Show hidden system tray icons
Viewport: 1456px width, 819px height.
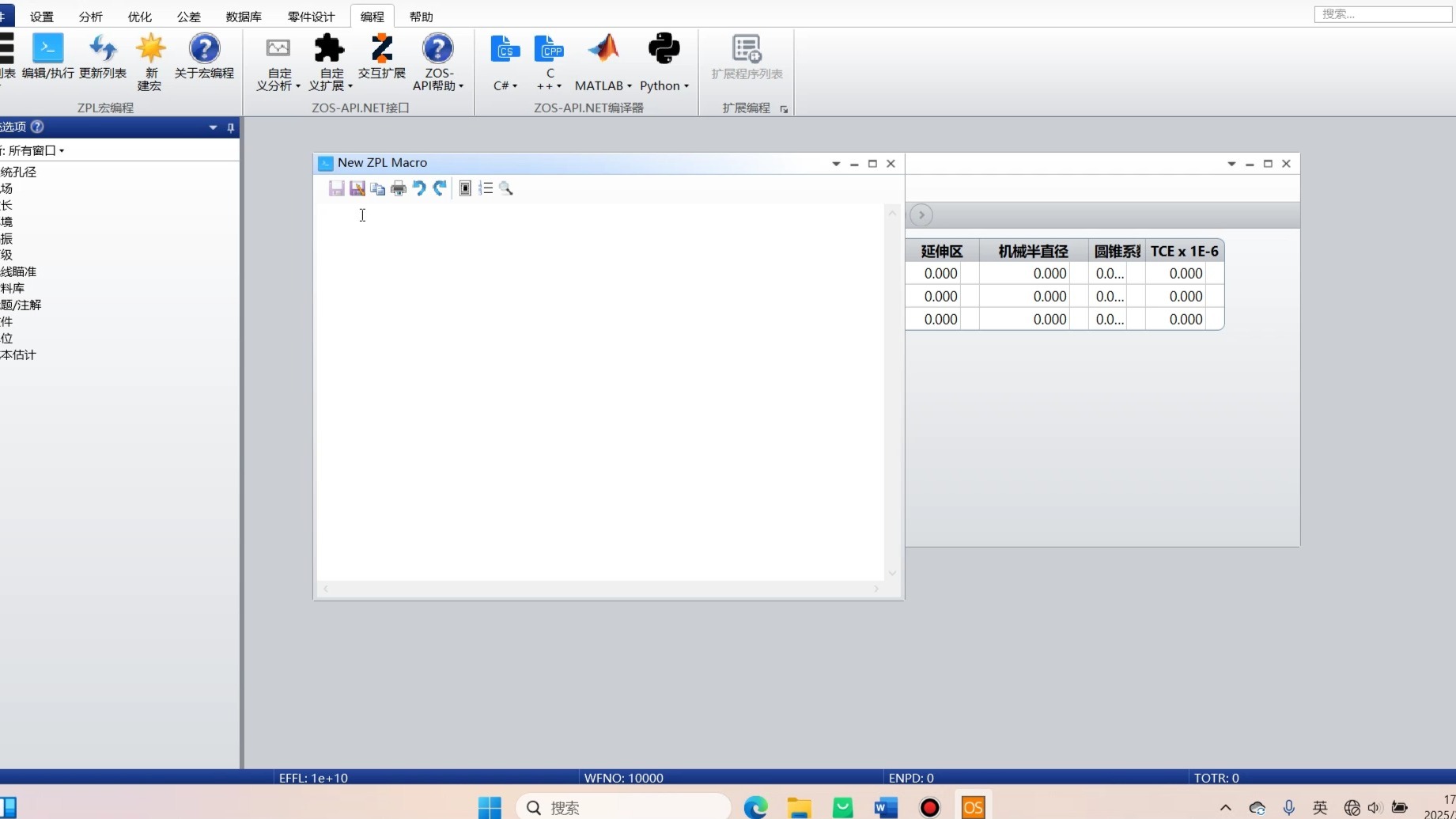coord(1226,808)
